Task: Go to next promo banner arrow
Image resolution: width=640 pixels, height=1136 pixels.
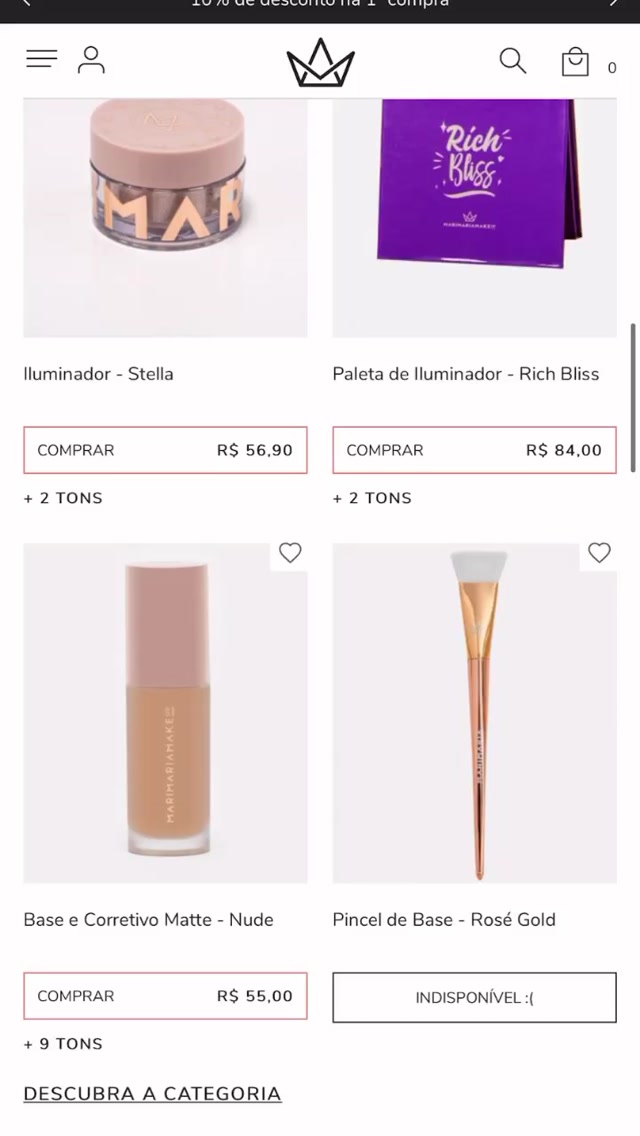Action: pyautogui.click(x=613, y=5)
